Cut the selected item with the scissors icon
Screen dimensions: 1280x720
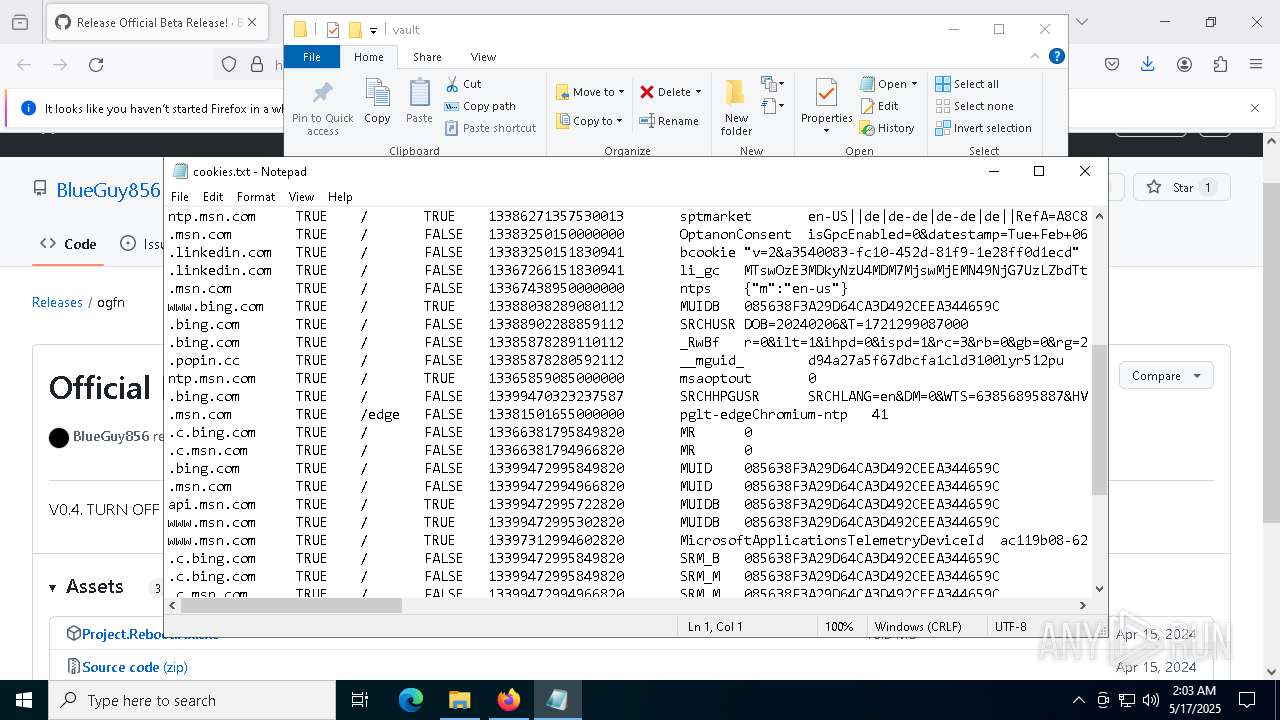click(x=463, y=84)
